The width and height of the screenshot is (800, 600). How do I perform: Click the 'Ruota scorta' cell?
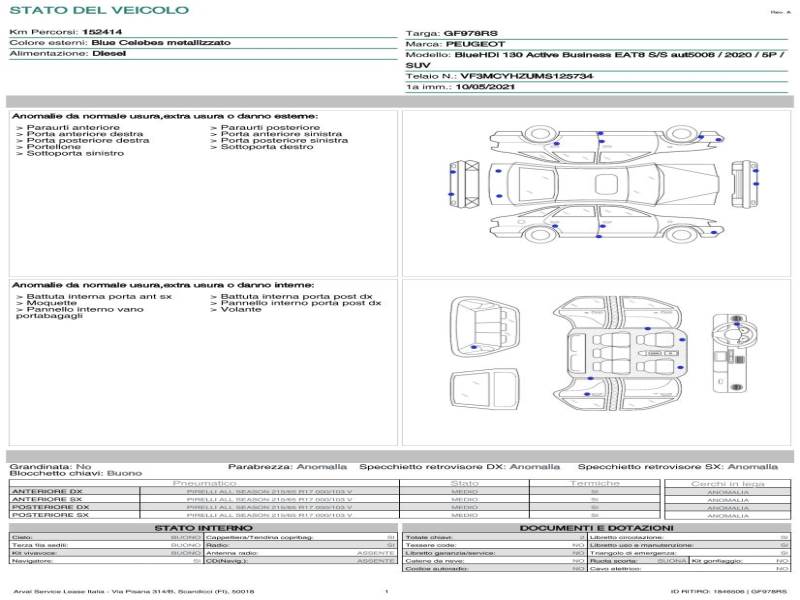638,561
